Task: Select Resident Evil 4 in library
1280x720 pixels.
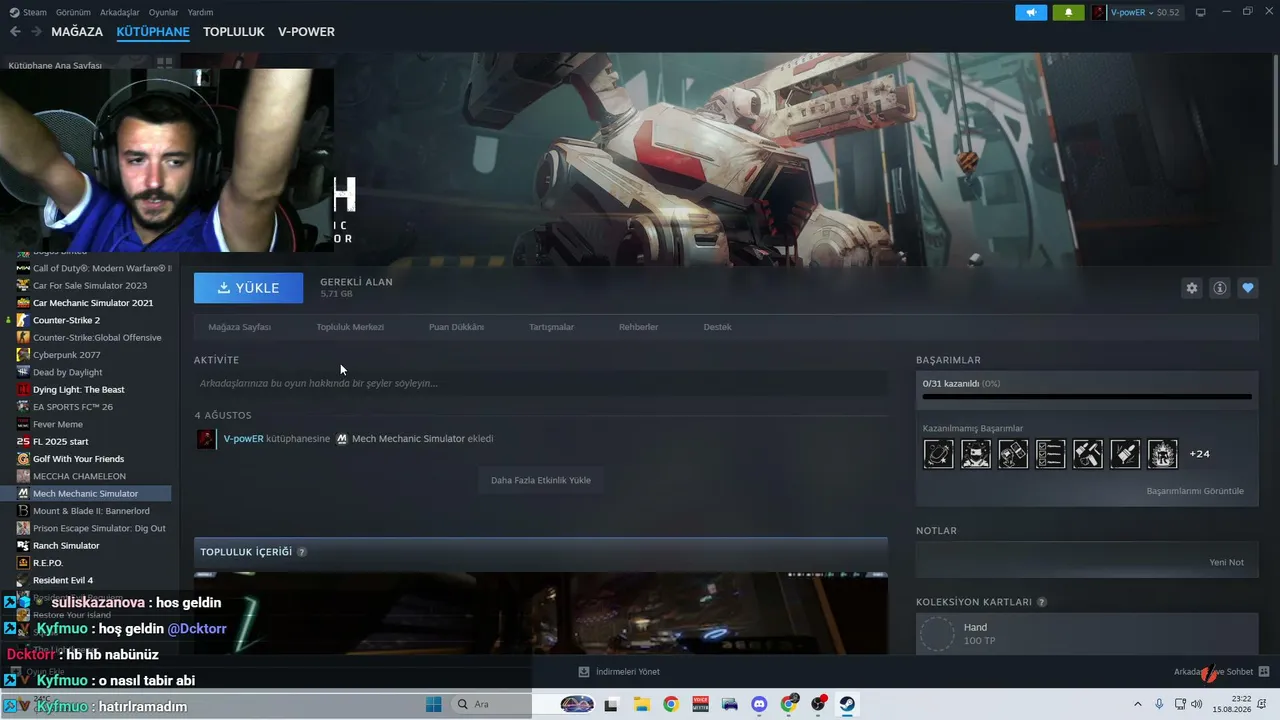Action: click(63, 580)
